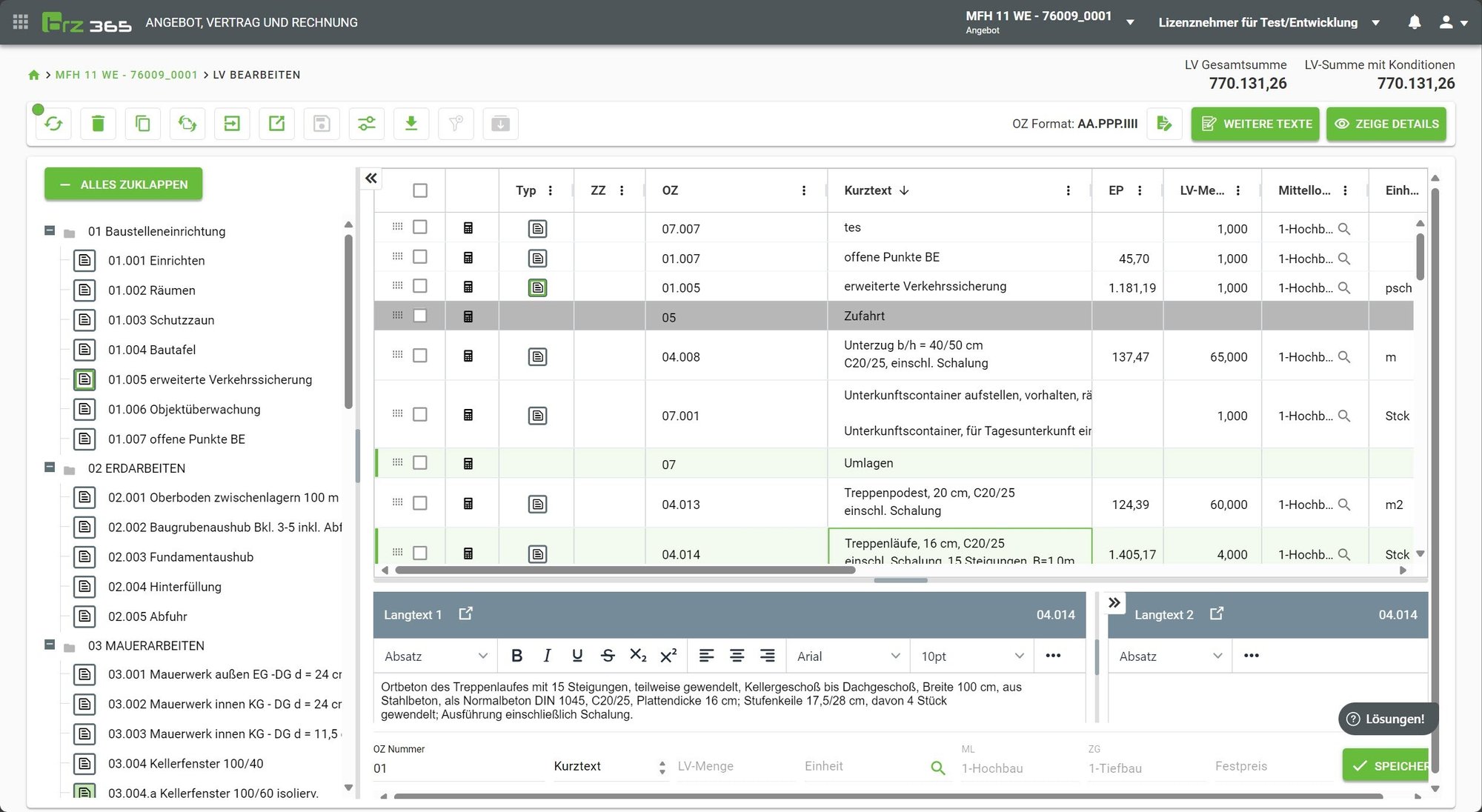
Task: Click the download arrow icon in toolbar
Action: click(x=411, y=124)
